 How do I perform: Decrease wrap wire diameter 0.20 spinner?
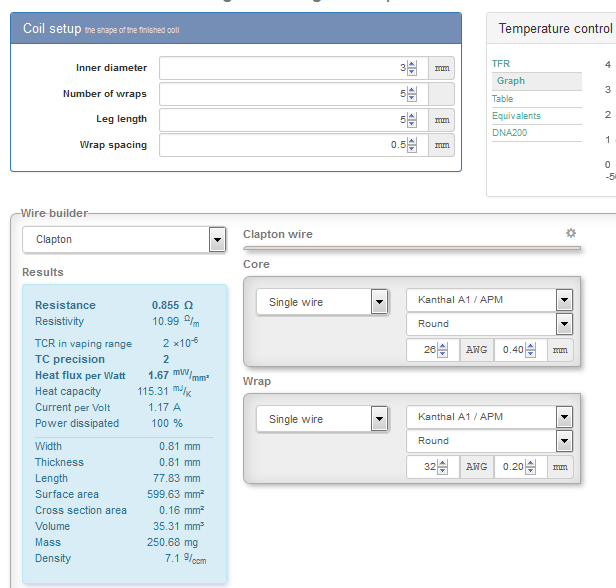click(x=530, y=471)
